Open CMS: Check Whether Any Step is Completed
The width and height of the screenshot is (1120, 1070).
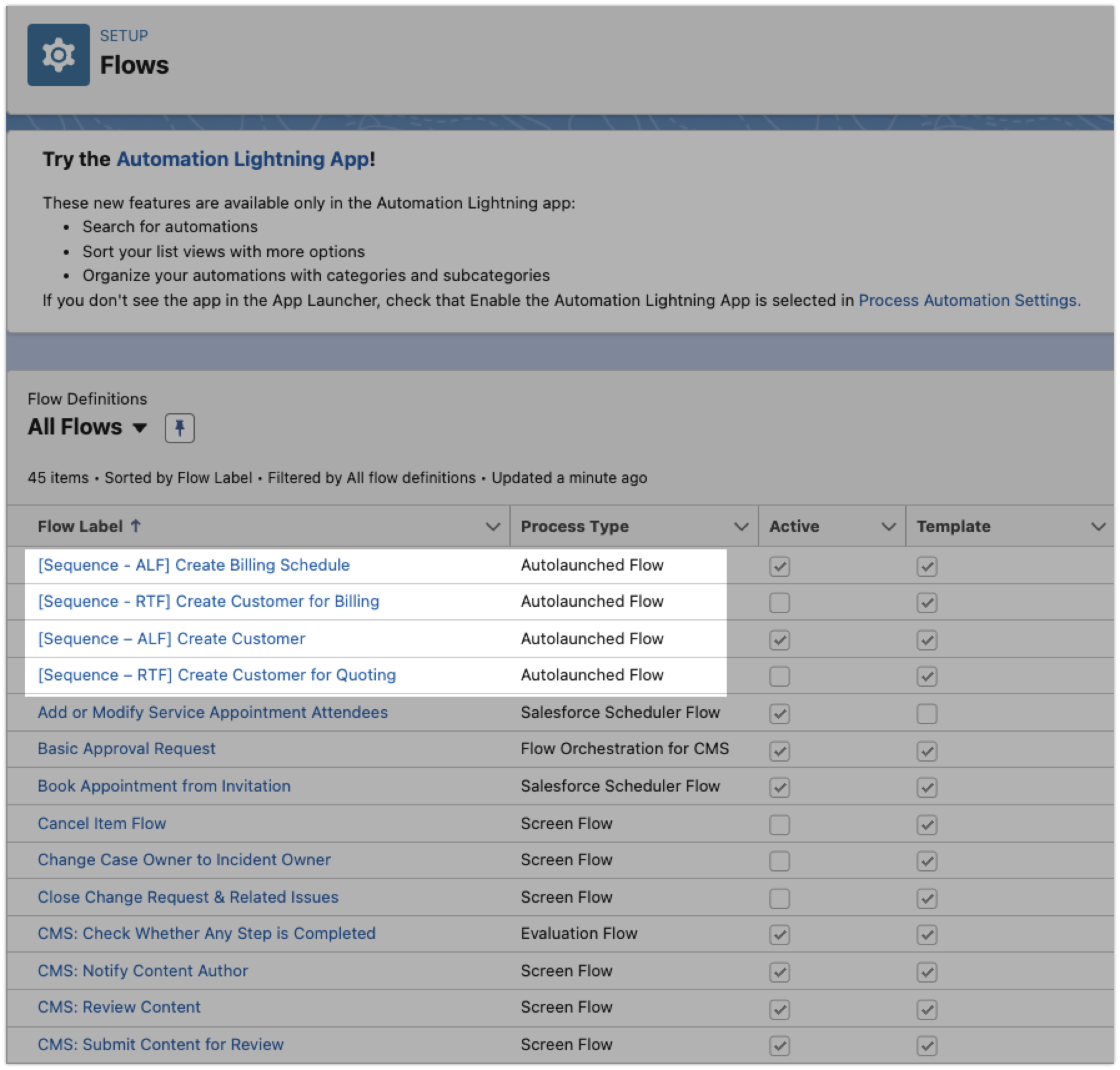(206, 933)
